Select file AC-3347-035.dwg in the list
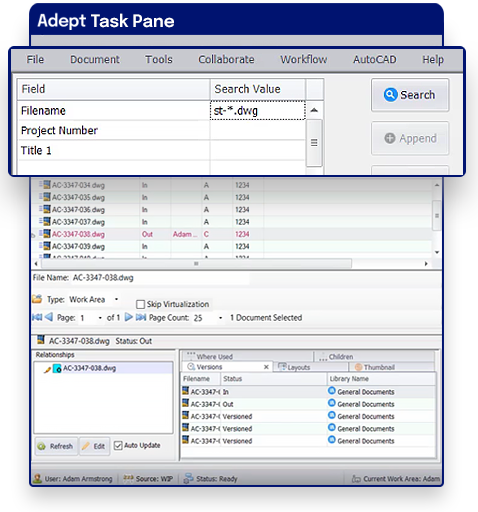478x512 pixels. click(78, 197)
